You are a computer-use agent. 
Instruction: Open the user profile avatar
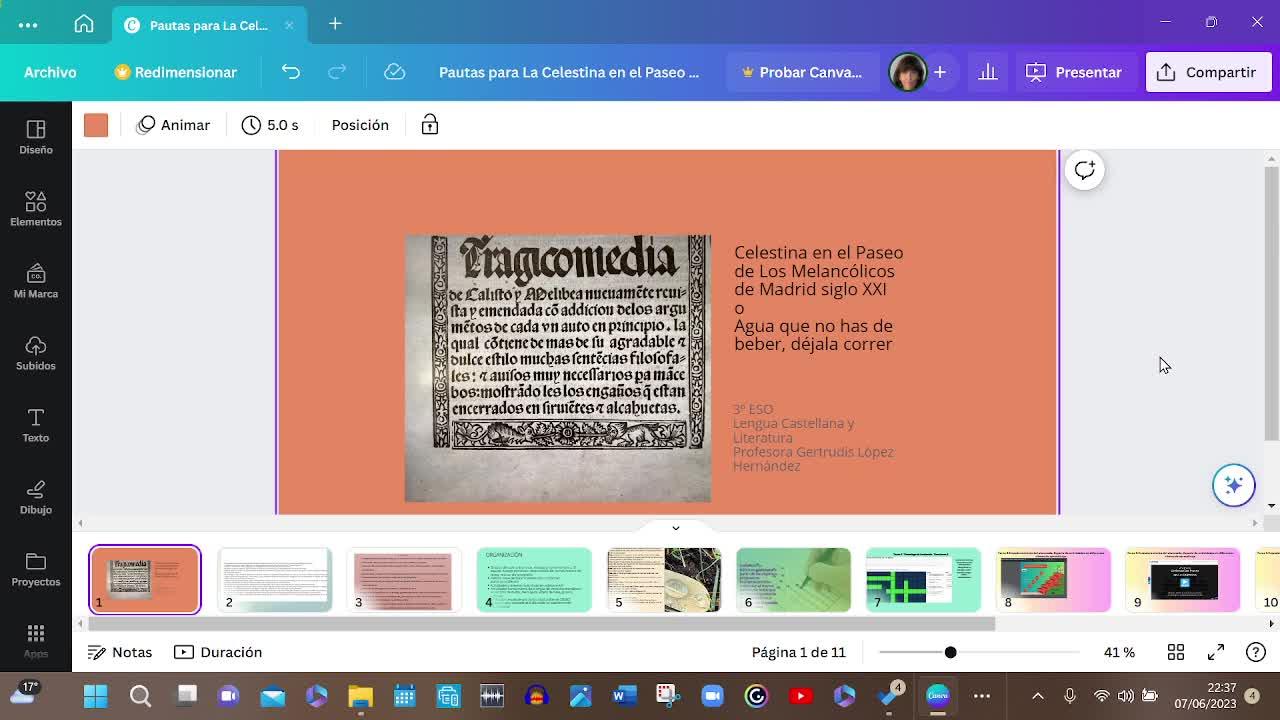click(x=908, y=72)
